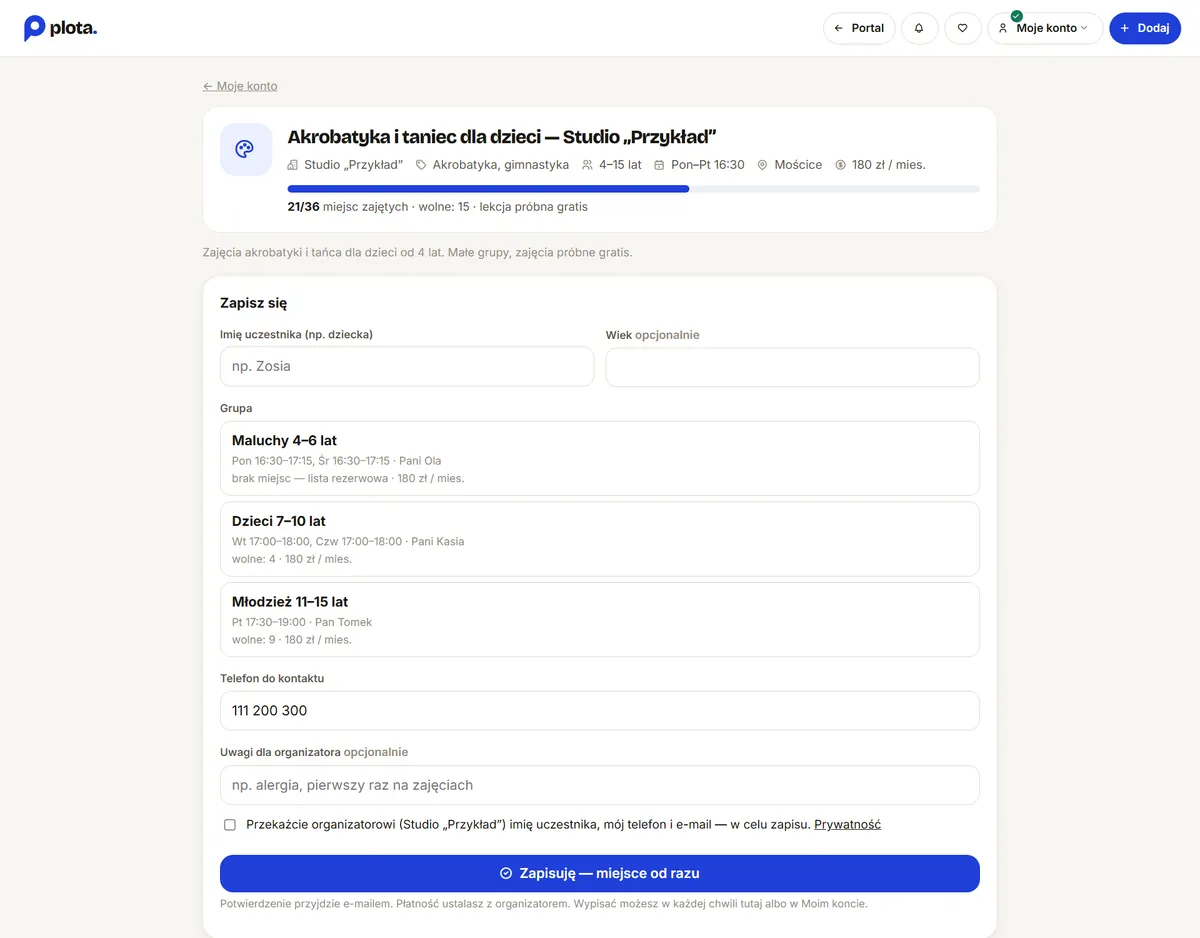Screen dimensions: 1200x938
Task: Go back to Portal
Action: [x=859, y=28]
